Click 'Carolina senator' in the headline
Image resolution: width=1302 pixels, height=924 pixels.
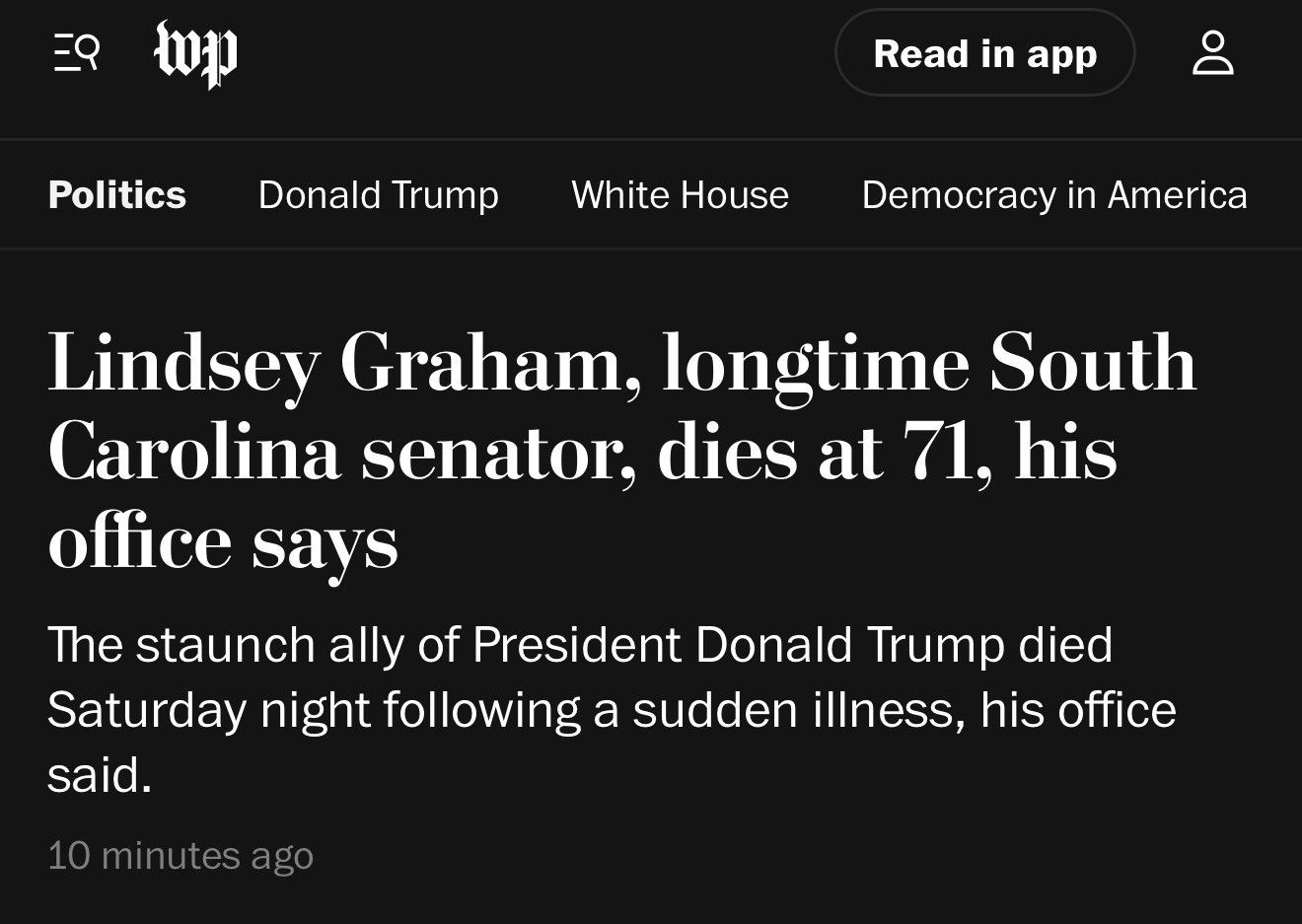pyautogui.click(x=341, y=453)
